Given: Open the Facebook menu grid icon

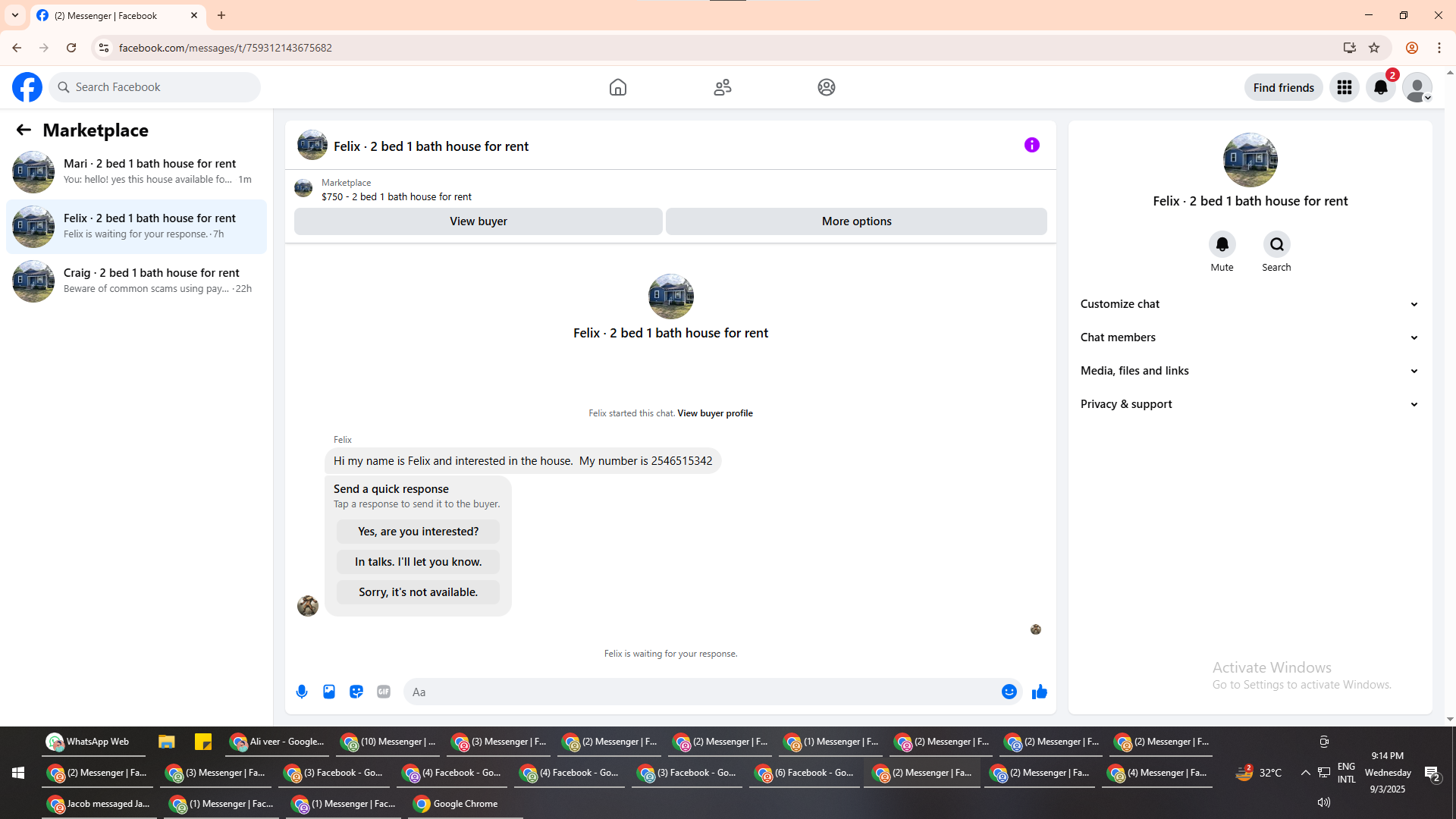Looking at the screenshot, I should click(x=1345, y=87).
